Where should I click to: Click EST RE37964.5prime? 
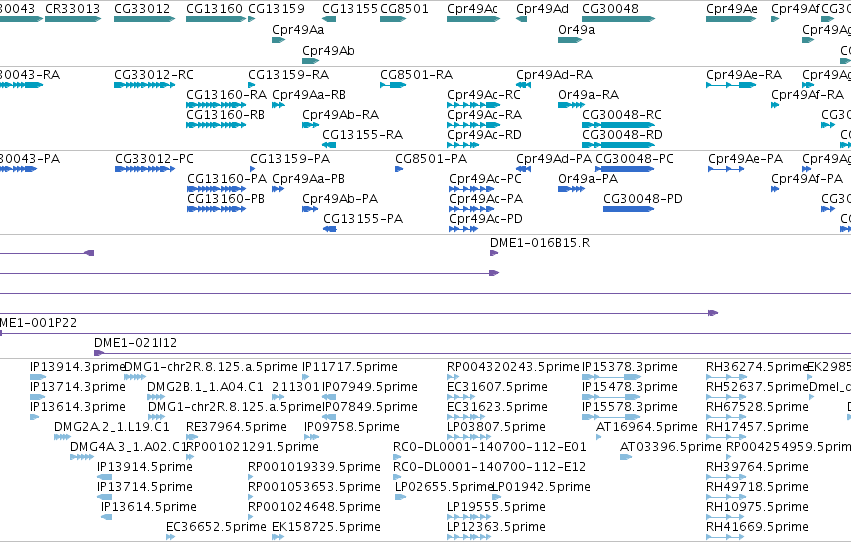pos(192,437)
